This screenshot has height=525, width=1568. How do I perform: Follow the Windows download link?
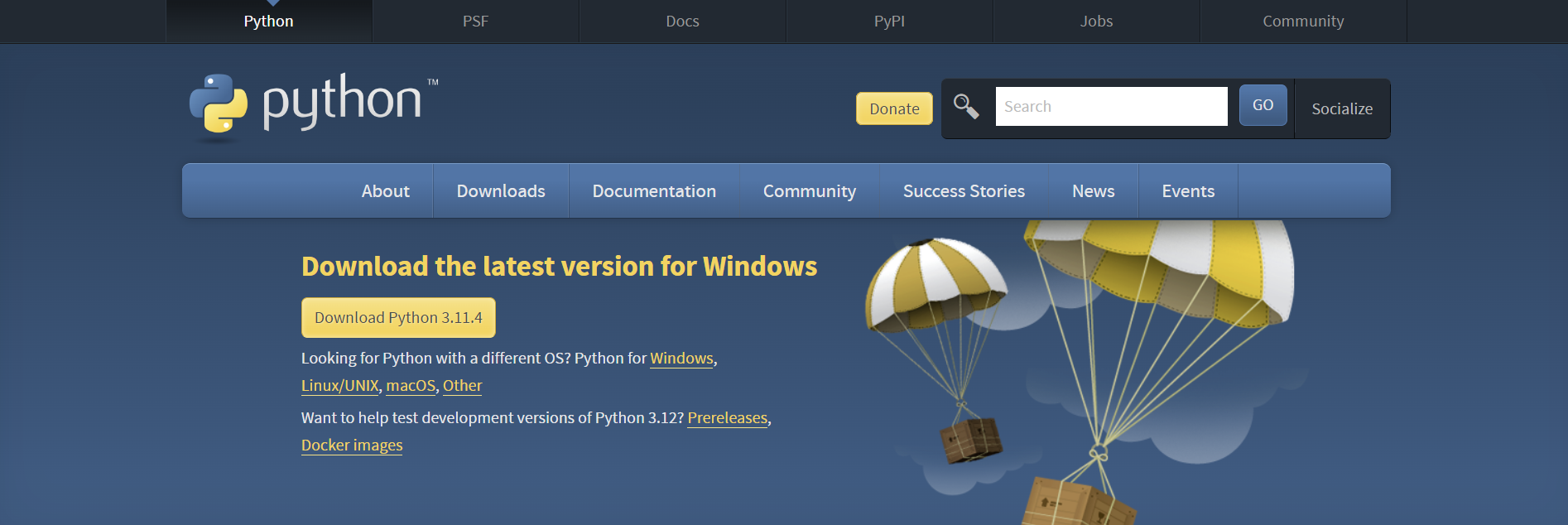[x=681, y=359]
